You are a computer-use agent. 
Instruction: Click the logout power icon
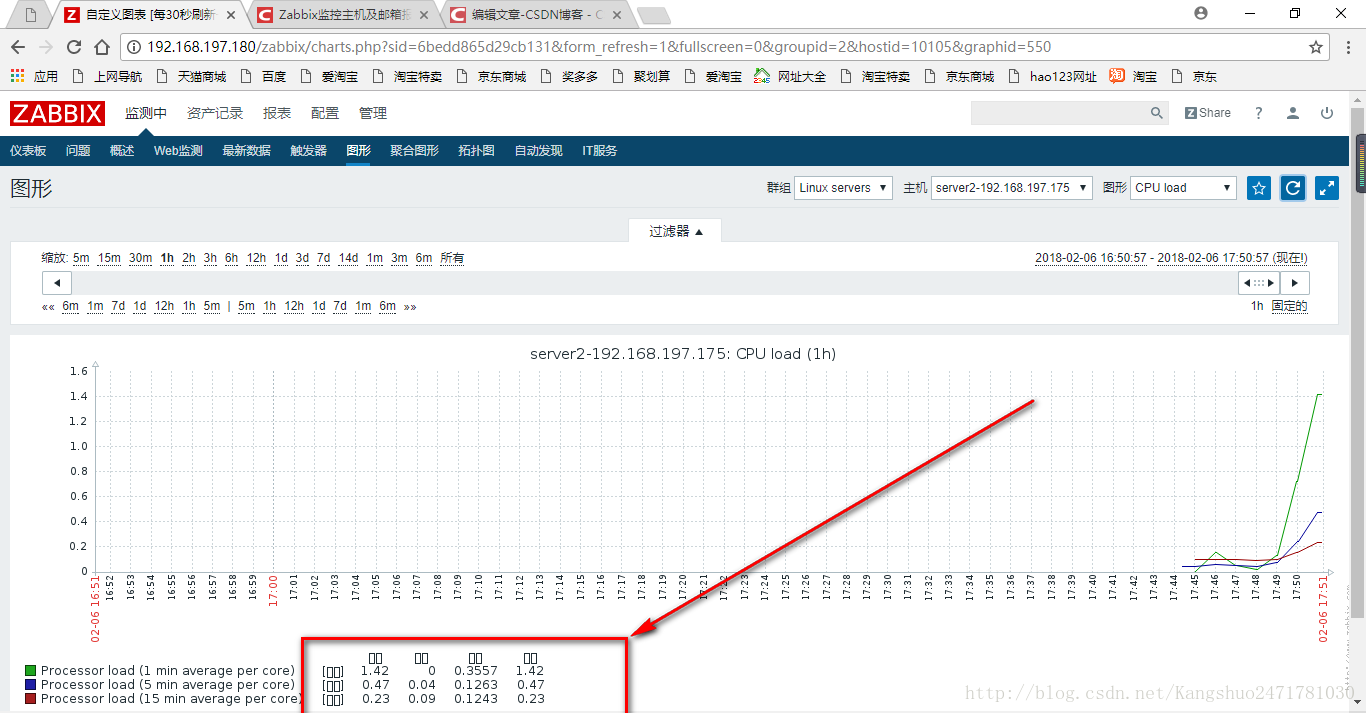1327,113
